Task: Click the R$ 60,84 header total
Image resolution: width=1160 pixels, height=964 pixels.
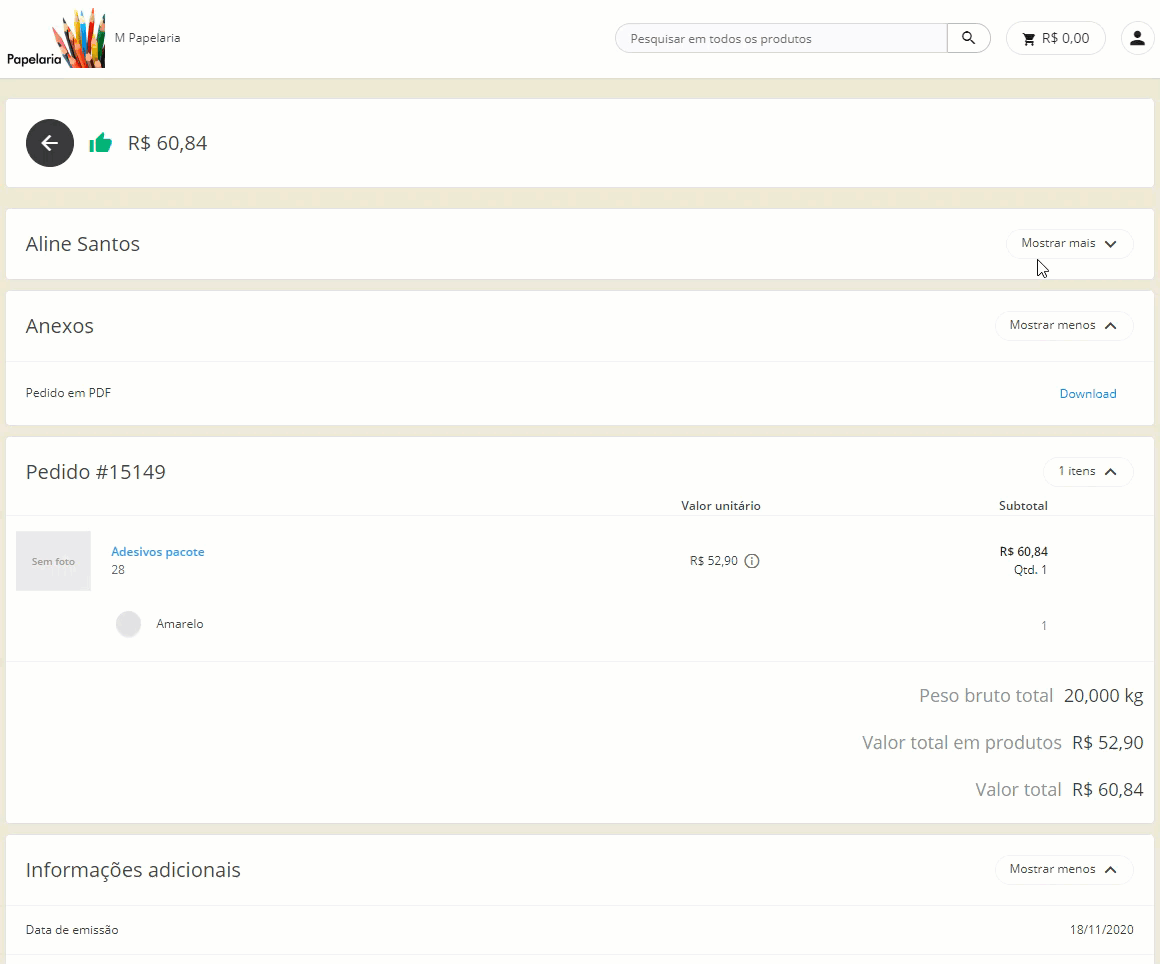Action: pyautogui.click(x=167, y=143)
